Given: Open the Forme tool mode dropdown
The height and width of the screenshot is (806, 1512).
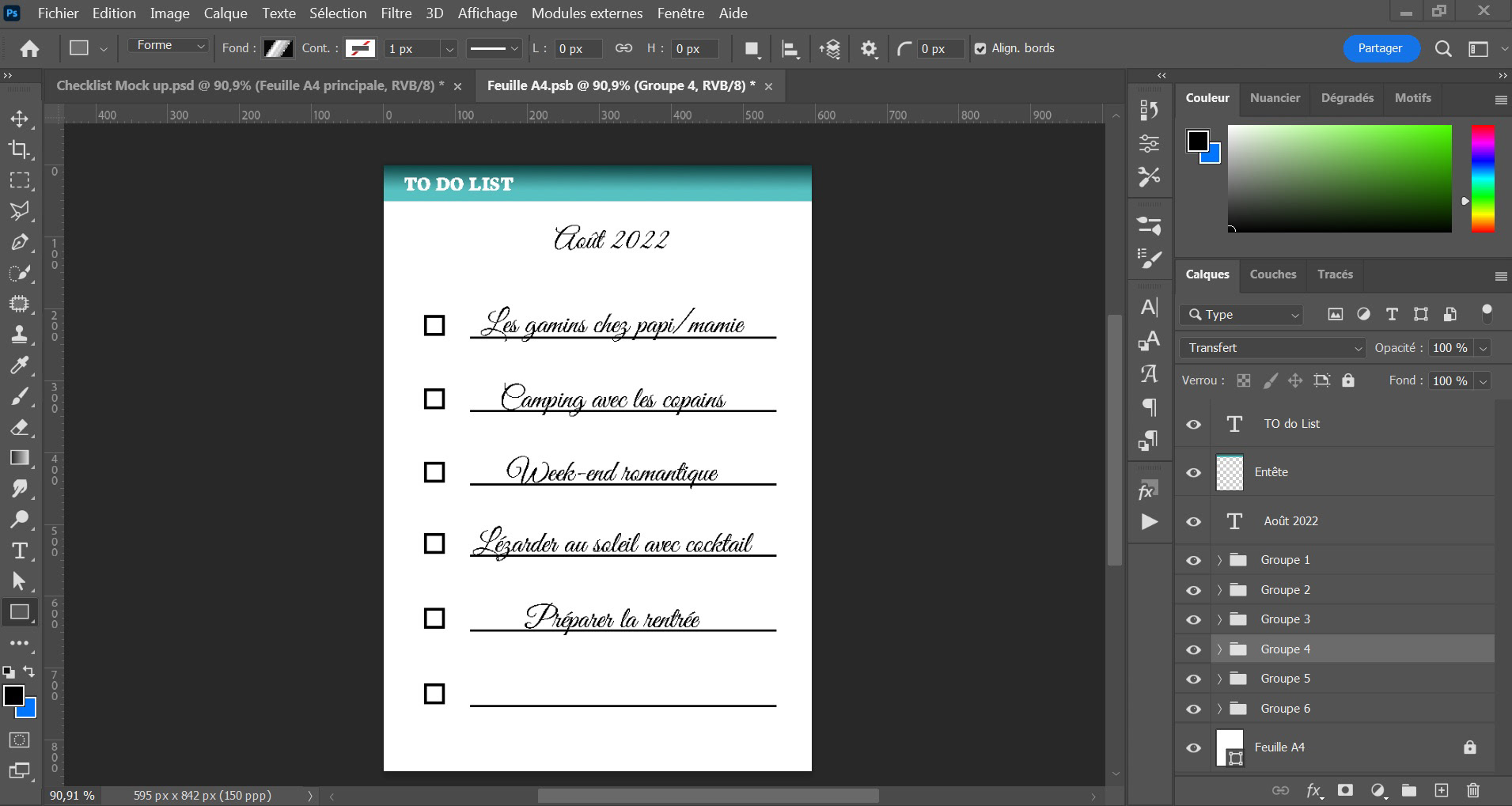Looking at the screenshot, I should pyautogui.click(x=169, y=46).
